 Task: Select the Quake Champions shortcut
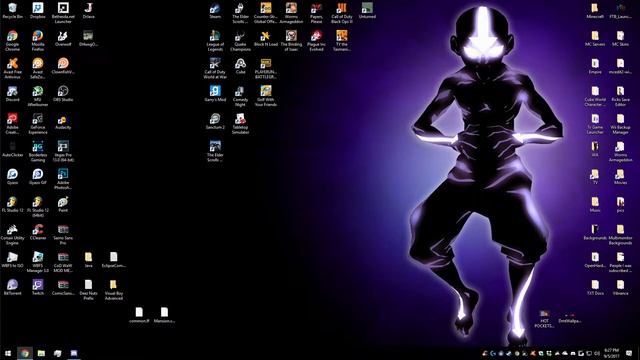click(240, 41)
